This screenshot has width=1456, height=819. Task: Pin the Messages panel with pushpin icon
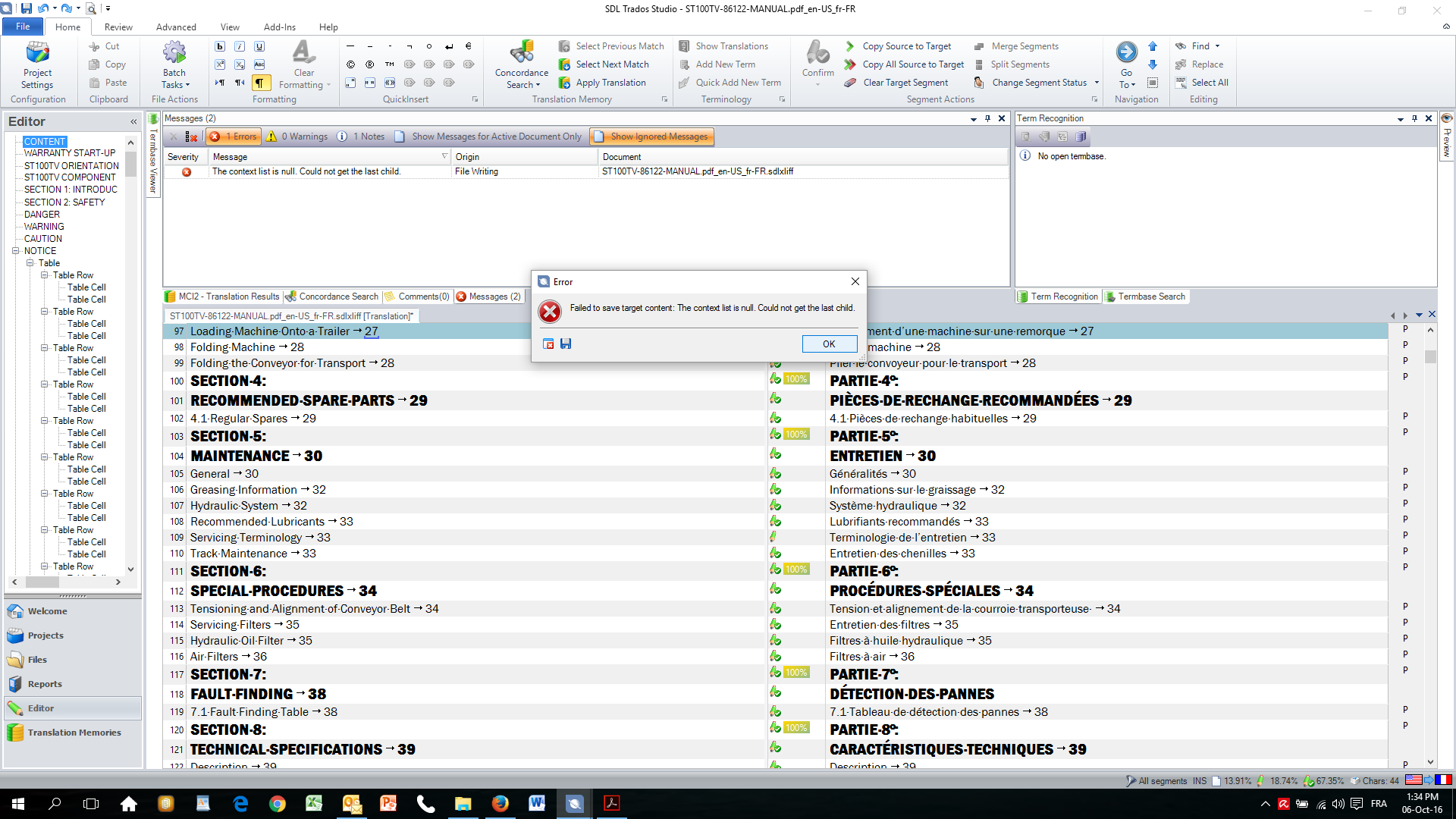(987, 118)
